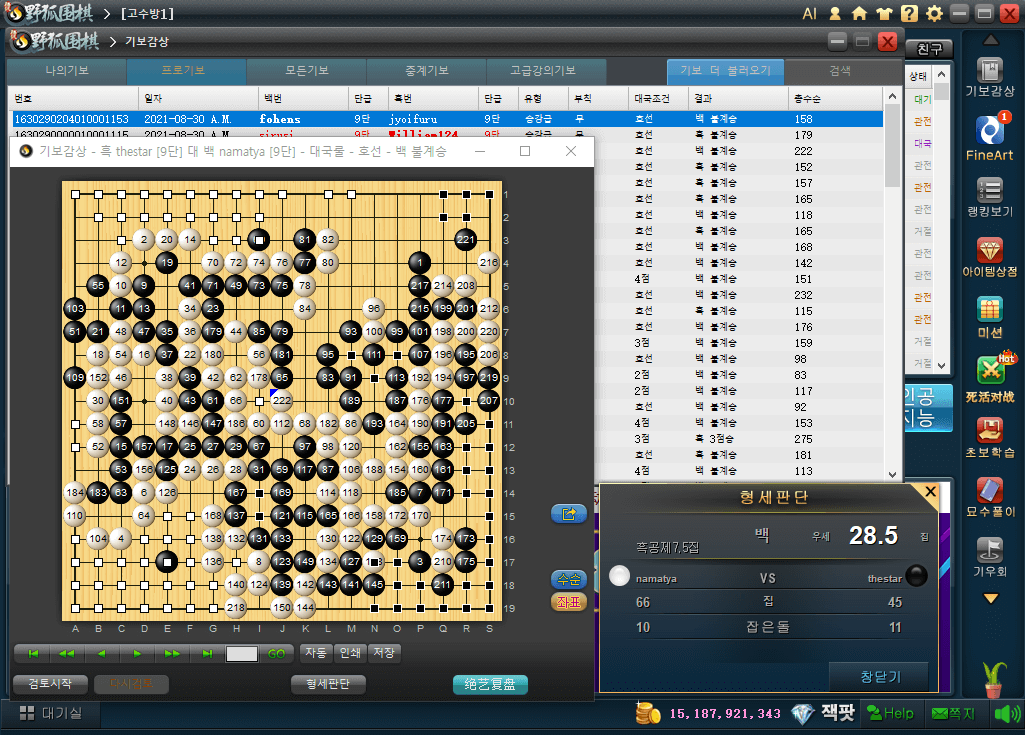
Task: Open the help question mark icon
Action: pos(909,13)
